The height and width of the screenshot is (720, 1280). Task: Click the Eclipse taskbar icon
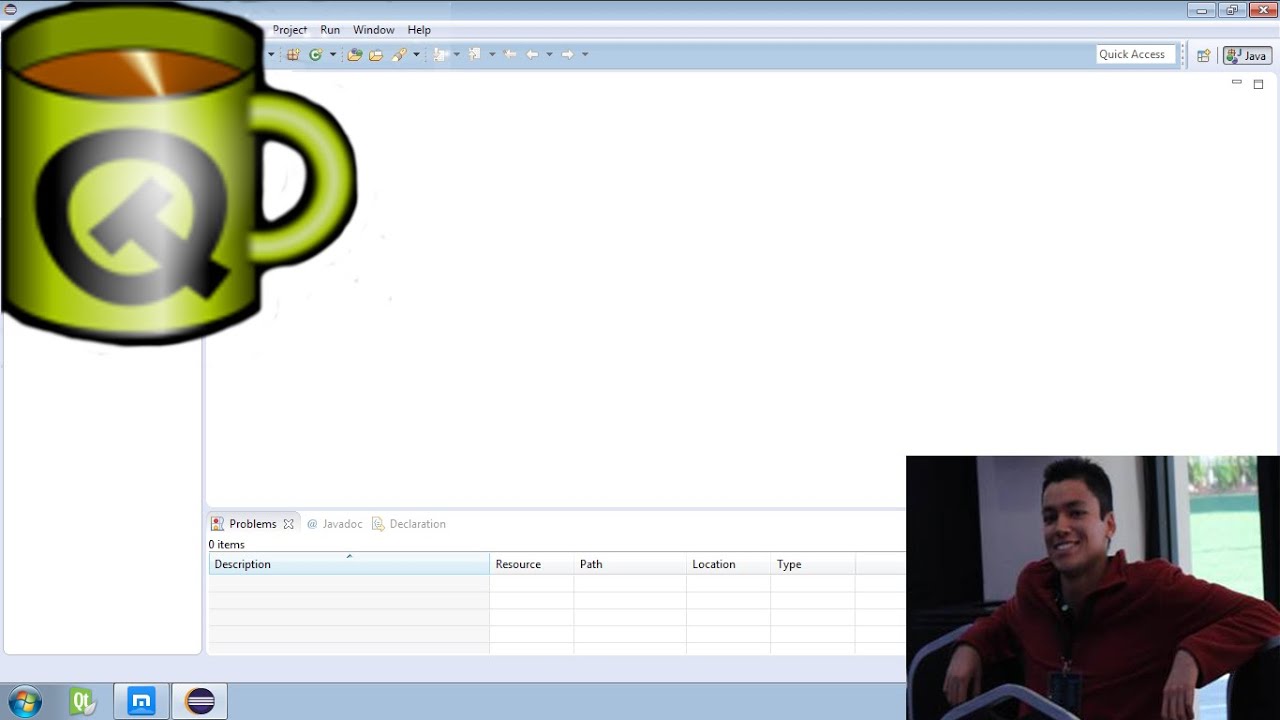[200, 702]
